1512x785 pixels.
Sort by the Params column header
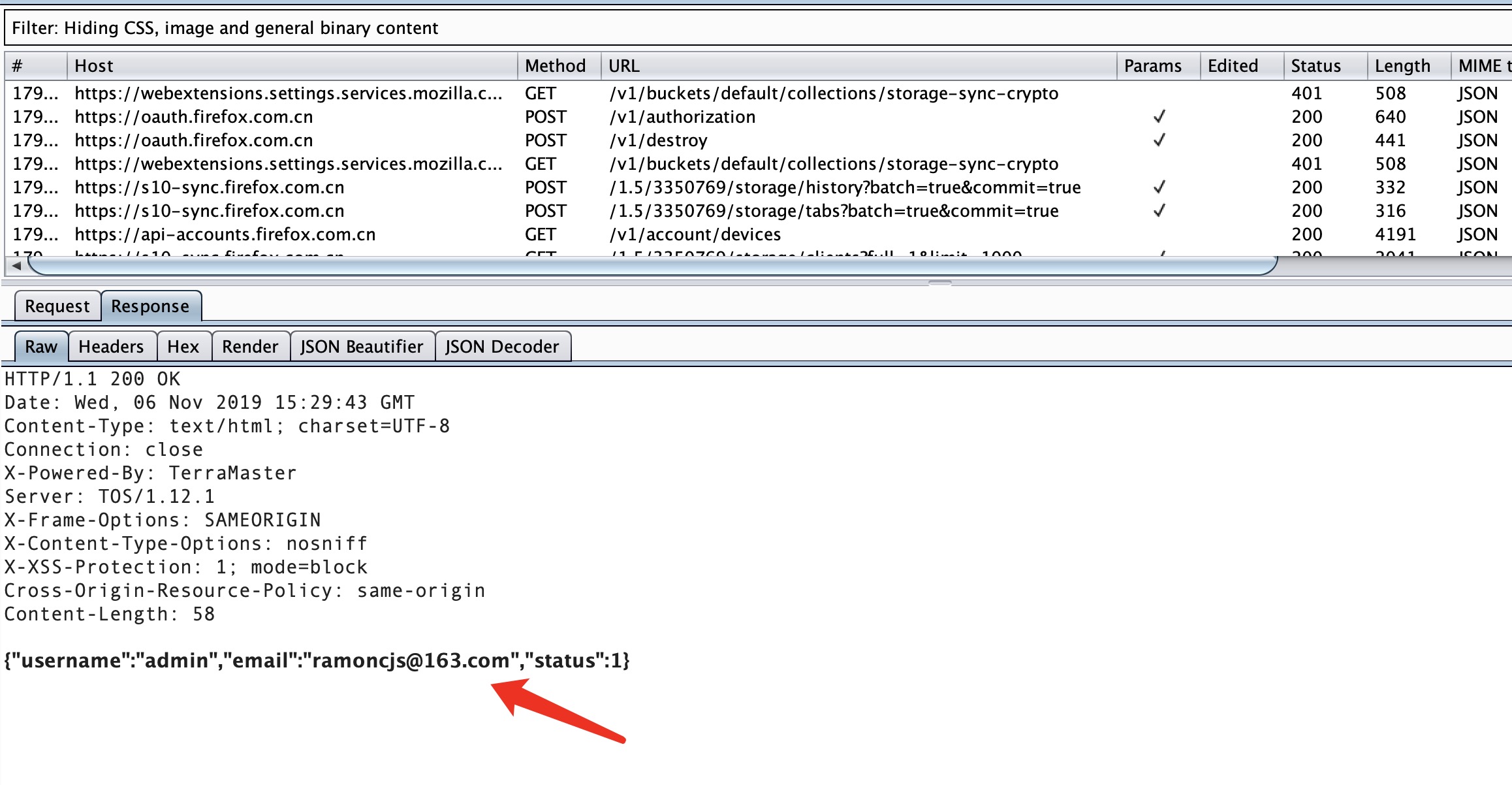pos(1159,66)
